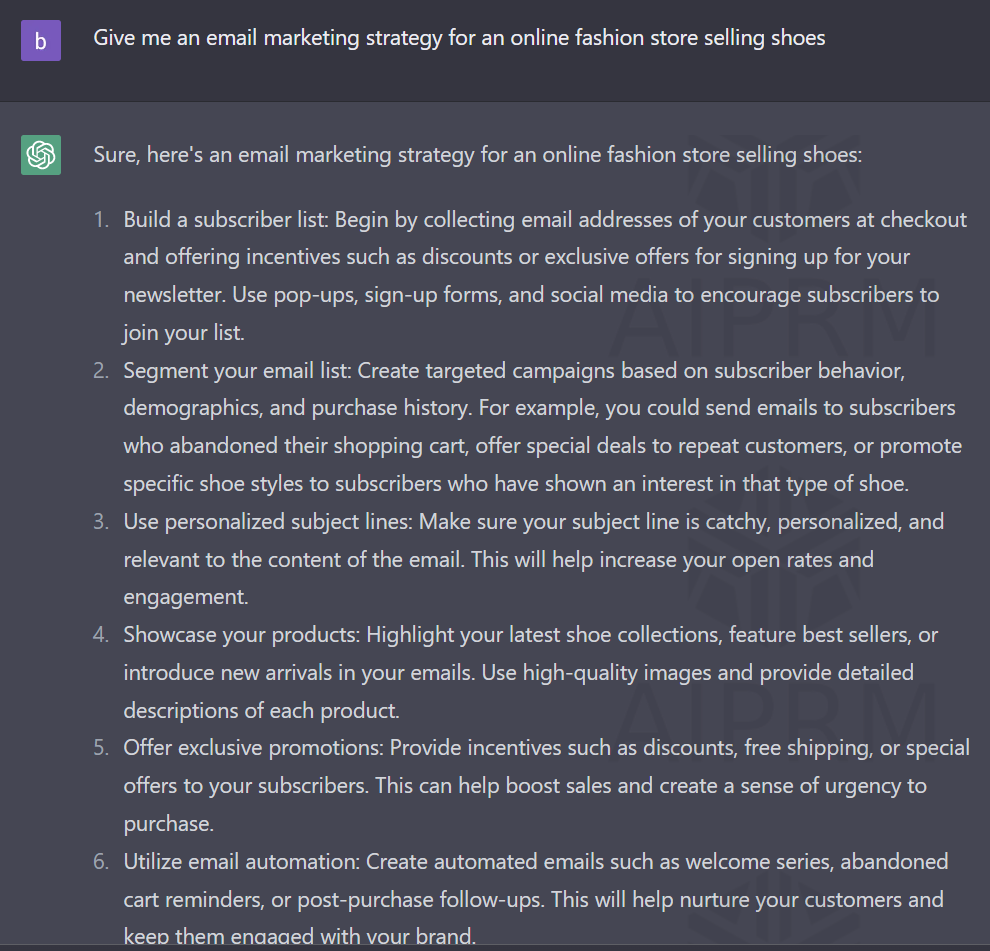Screen dimensions: 990x951
Task: Click the "Showcase your products" text
Action: tap(240, 634)
